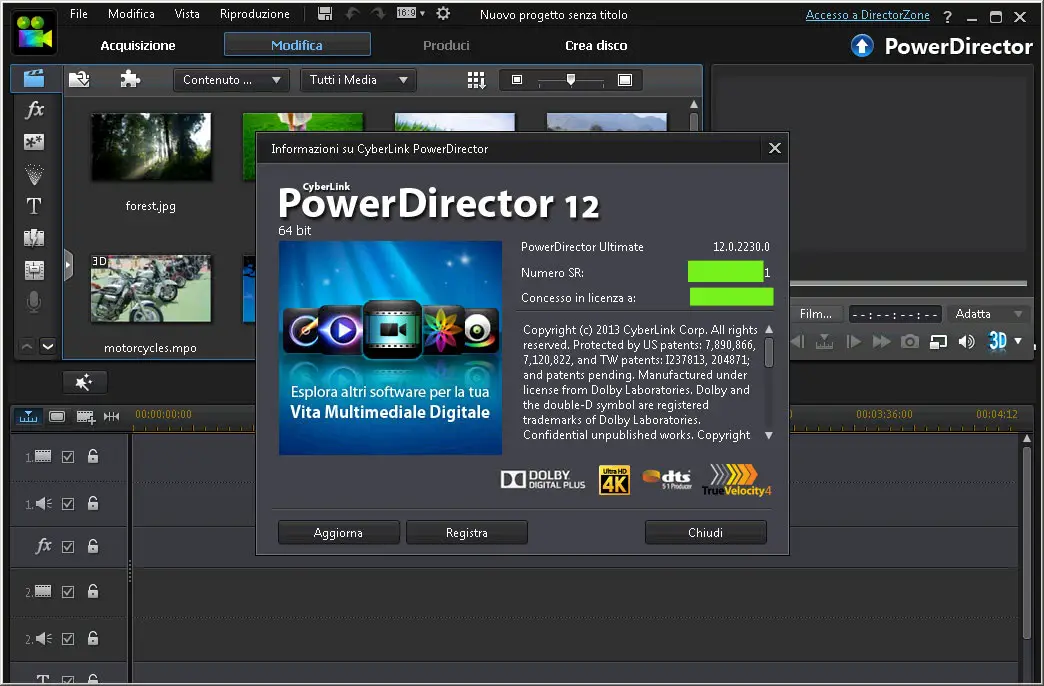Viewport: 1044px width, 686px height.
Task: Click the Film... preview mode button
Action: [816, 314]
